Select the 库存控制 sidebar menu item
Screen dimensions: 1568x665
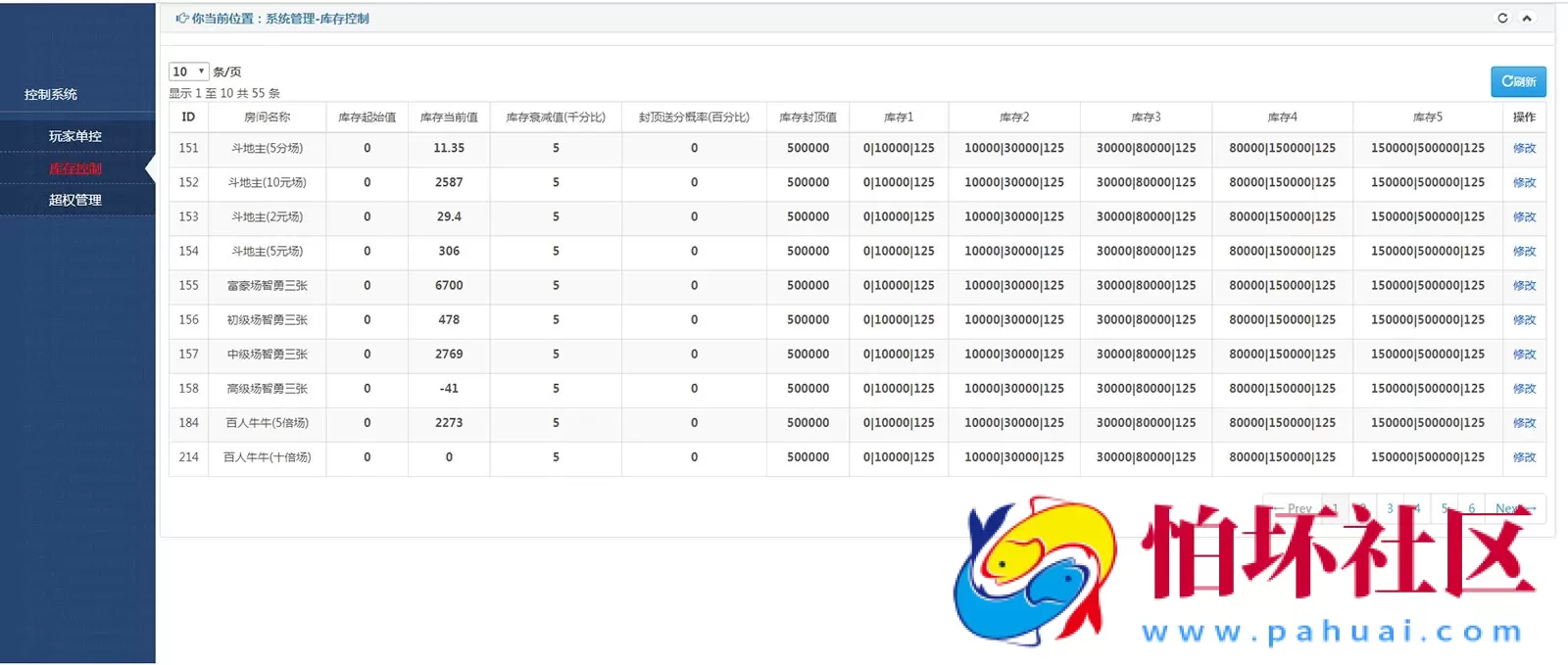tap(75, 168)
